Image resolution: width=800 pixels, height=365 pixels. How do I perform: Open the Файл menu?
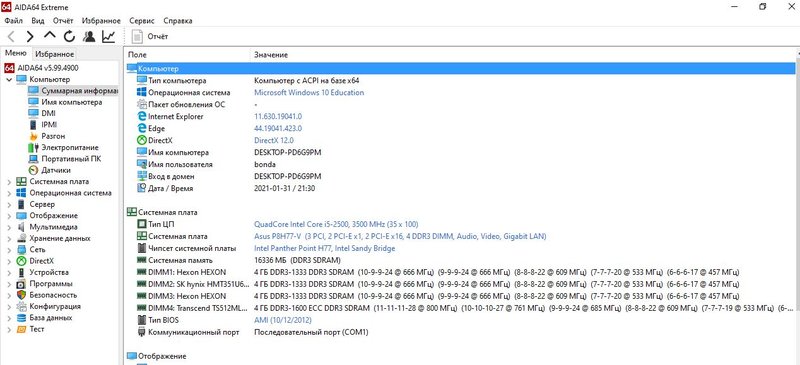[x=13, y=21]
